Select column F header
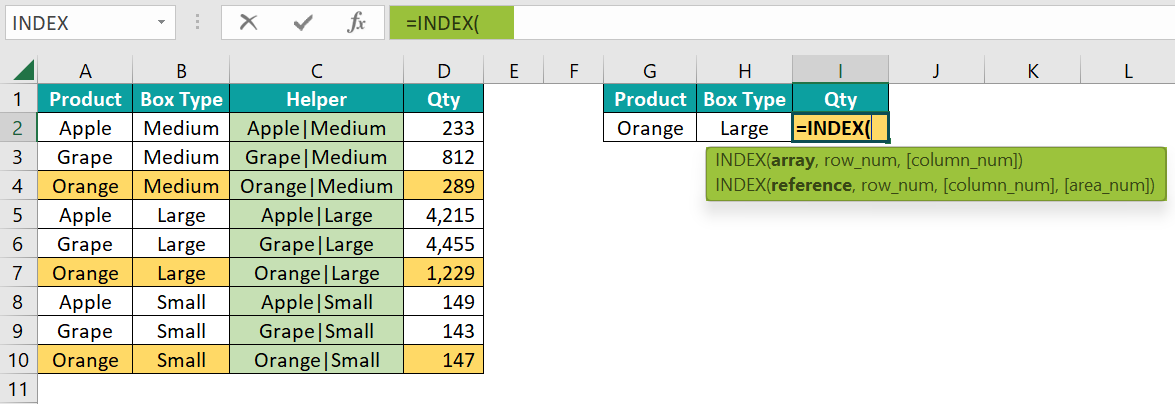 coord(574,71)
